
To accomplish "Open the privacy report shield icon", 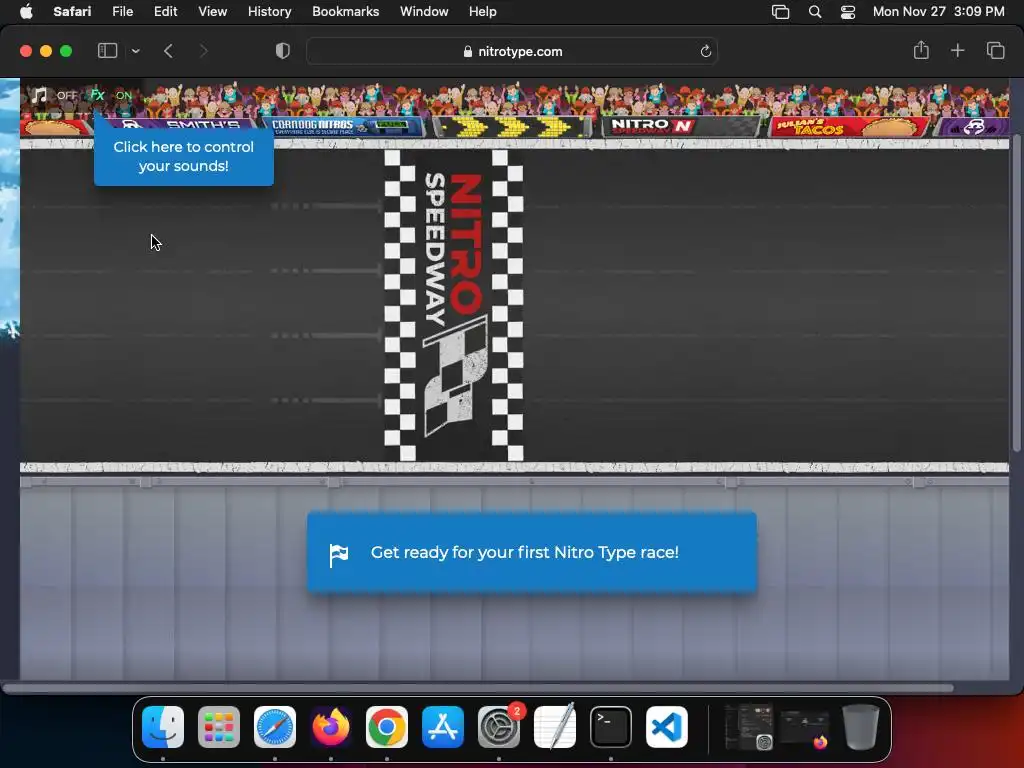I will [x=283, y=51].
